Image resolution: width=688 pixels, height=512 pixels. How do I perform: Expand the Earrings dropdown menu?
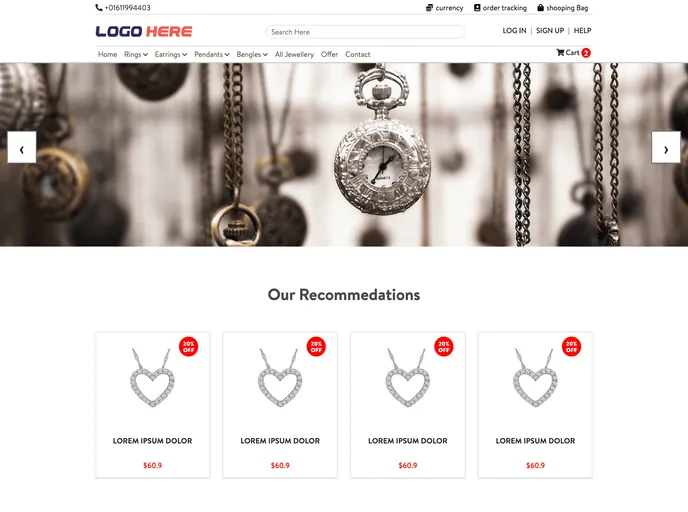[x=171, y=54]
